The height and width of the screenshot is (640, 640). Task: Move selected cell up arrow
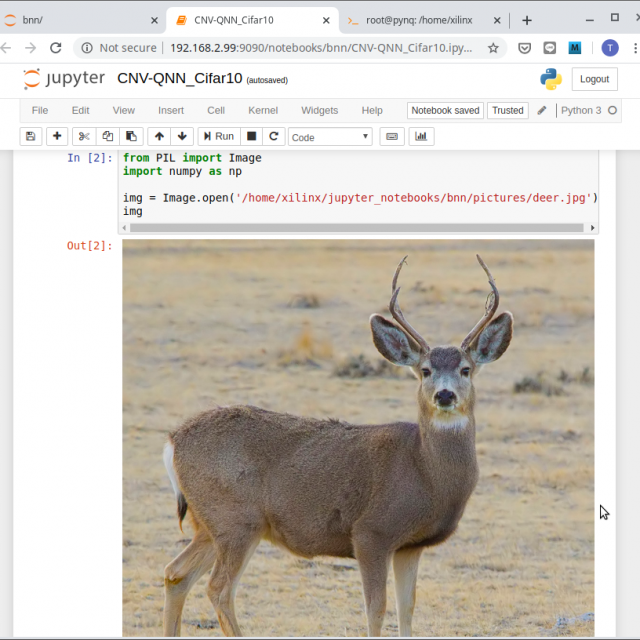(159, 136)
